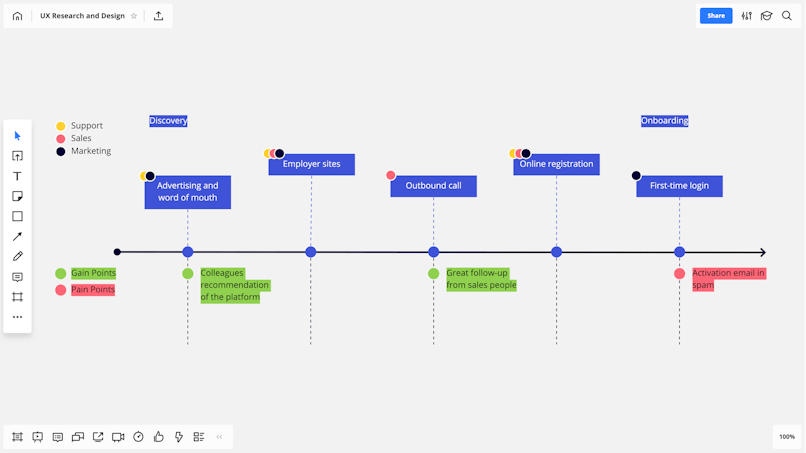The image size is (806, 453).
Task: Open the 100% zoom level control
Action: [786, 437]
